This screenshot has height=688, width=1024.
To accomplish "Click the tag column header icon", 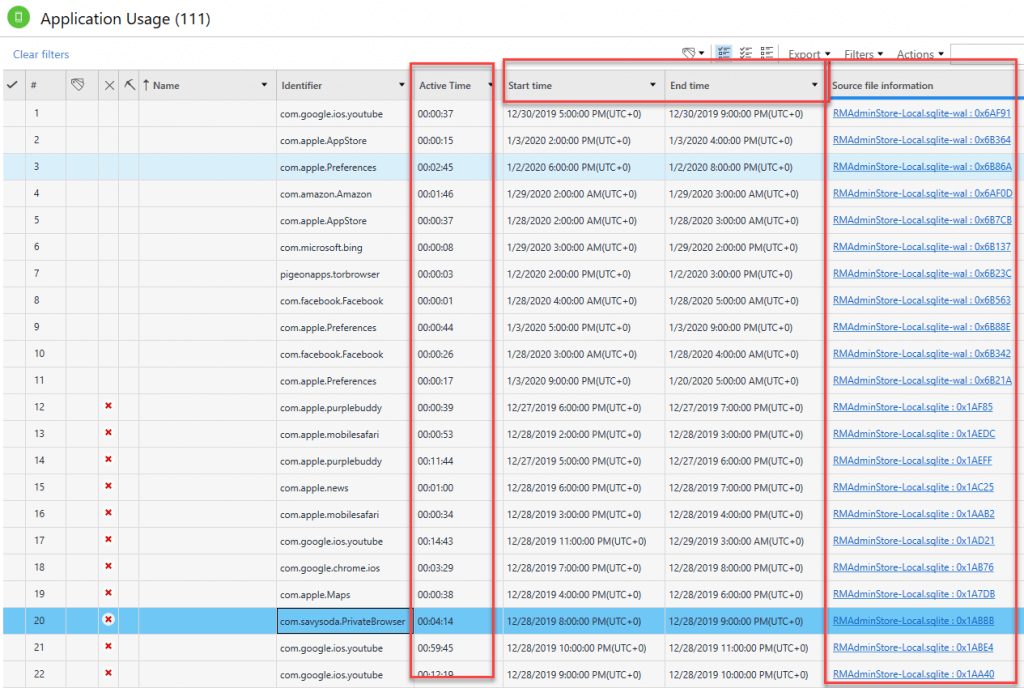I will 77,85.
